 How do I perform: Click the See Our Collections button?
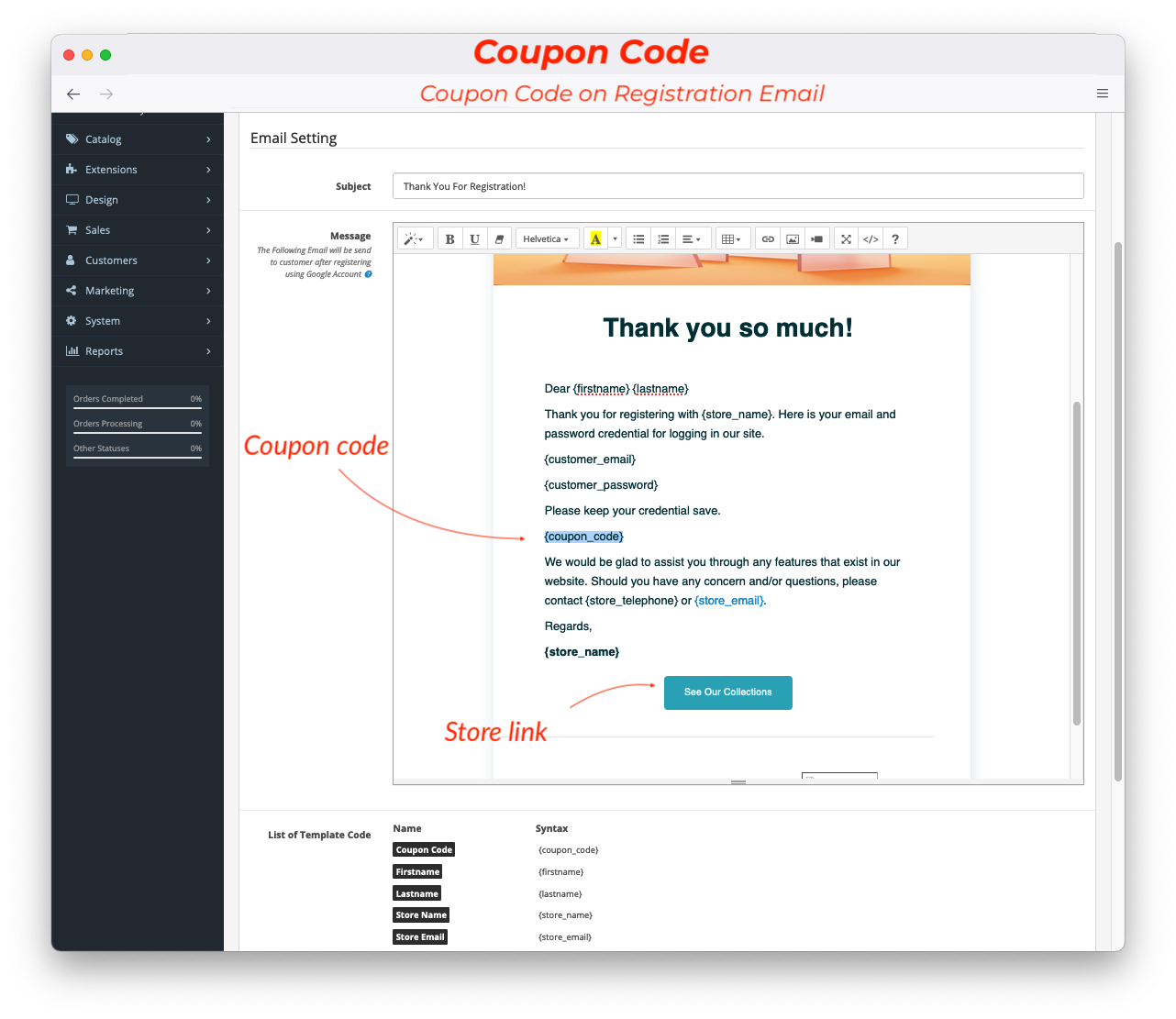click(x=728, y=692)
